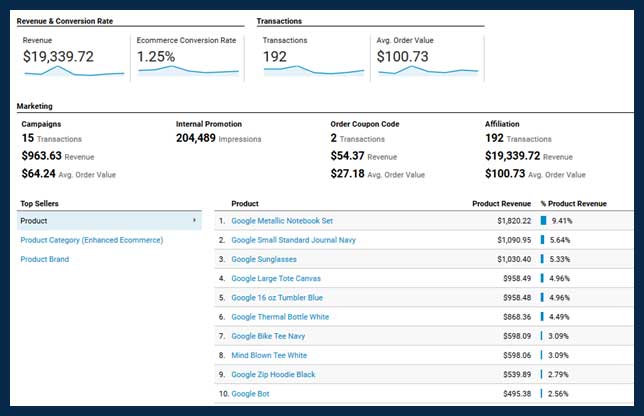Viewport: 644px width, 416px height.
Task: Click the 9.41% product revenue bar
Action: 544,221
